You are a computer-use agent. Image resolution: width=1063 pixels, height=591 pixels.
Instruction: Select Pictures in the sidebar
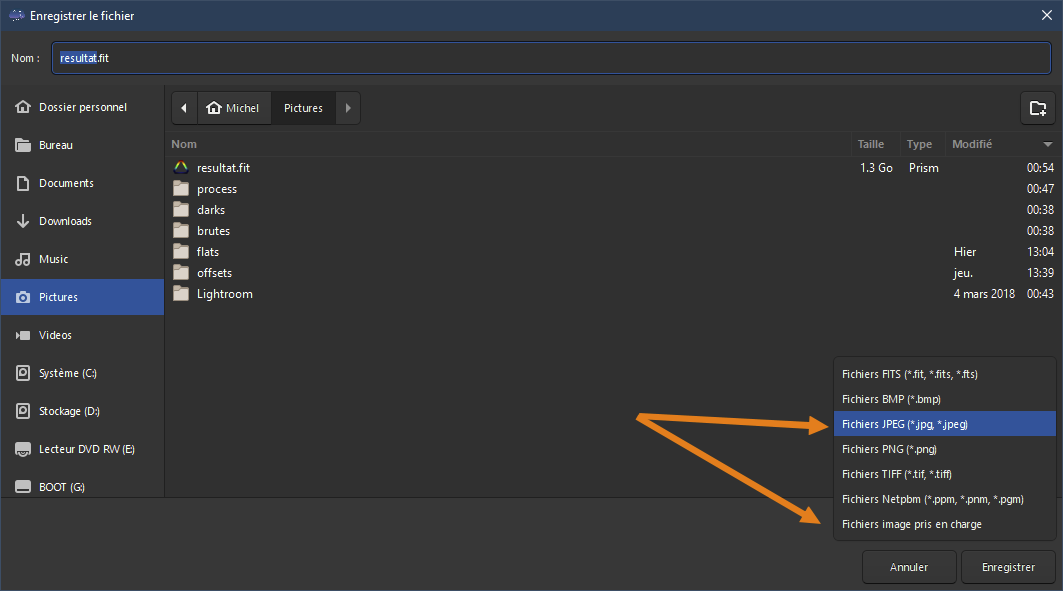(83, 297)
